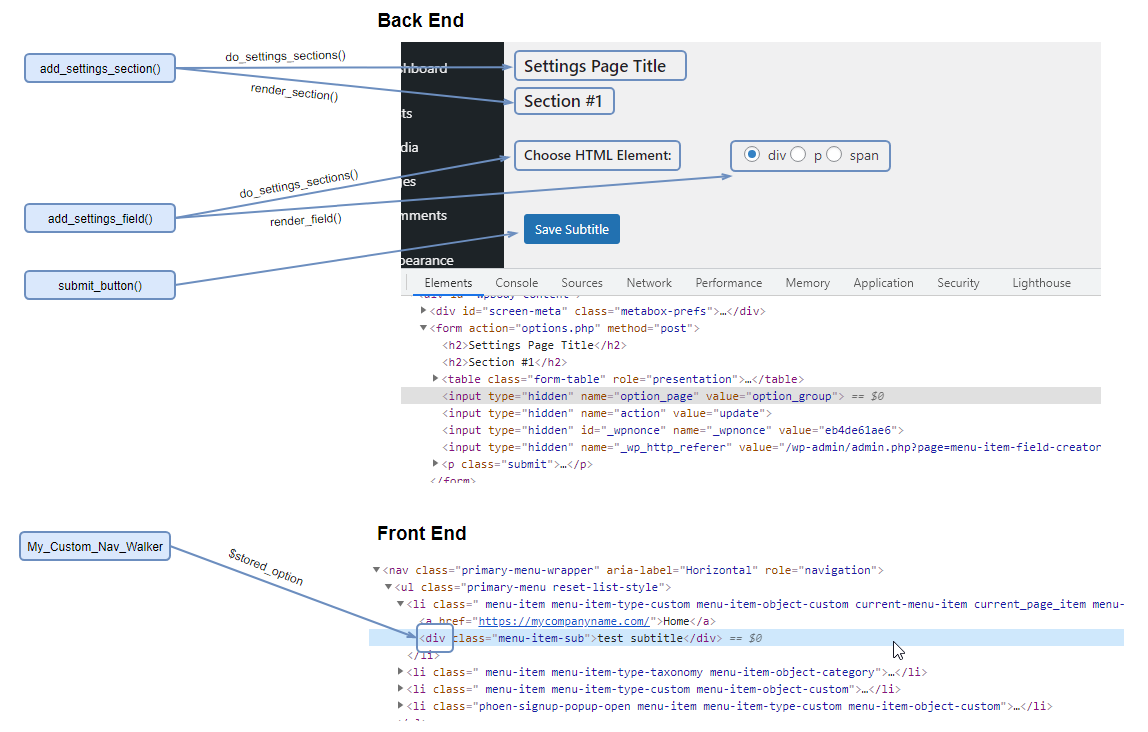
Task: Open the Sources tab
Action: pos(582,283)
